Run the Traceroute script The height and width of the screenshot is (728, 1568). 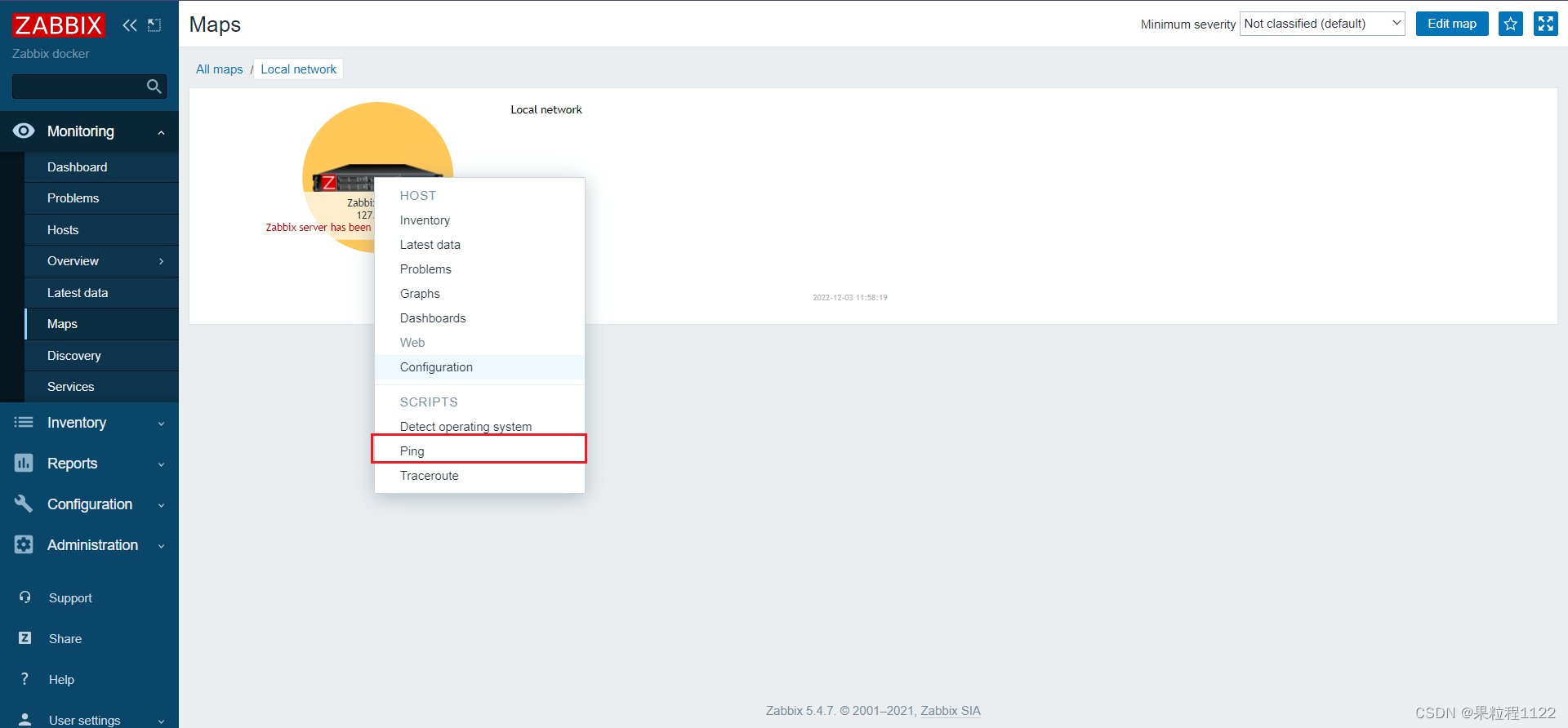(x=479, y=476)
